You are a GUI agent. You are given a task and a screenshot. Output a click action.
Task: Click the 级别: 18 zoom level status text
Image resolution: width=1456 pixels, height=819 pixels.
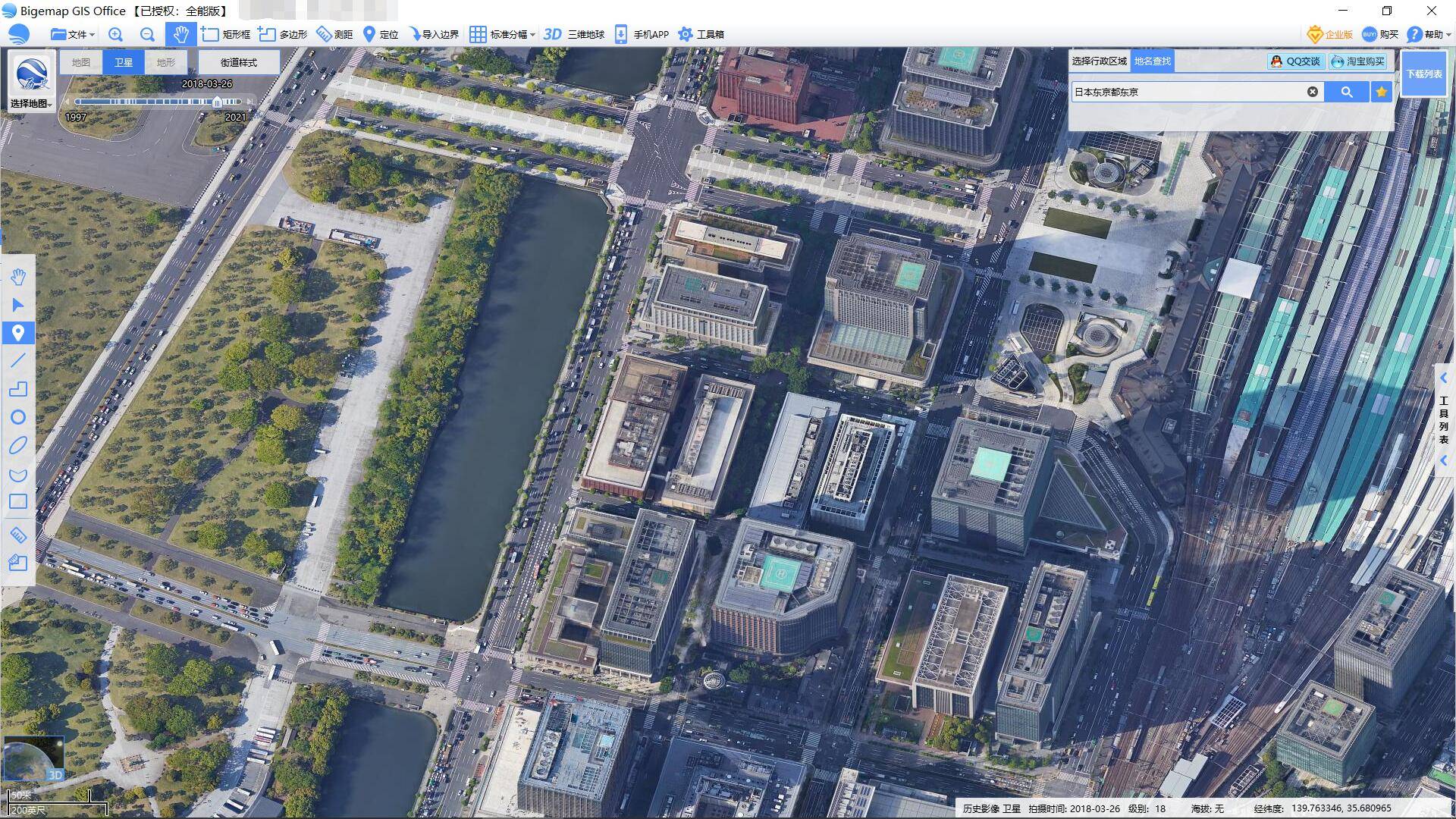point(1147,809)
